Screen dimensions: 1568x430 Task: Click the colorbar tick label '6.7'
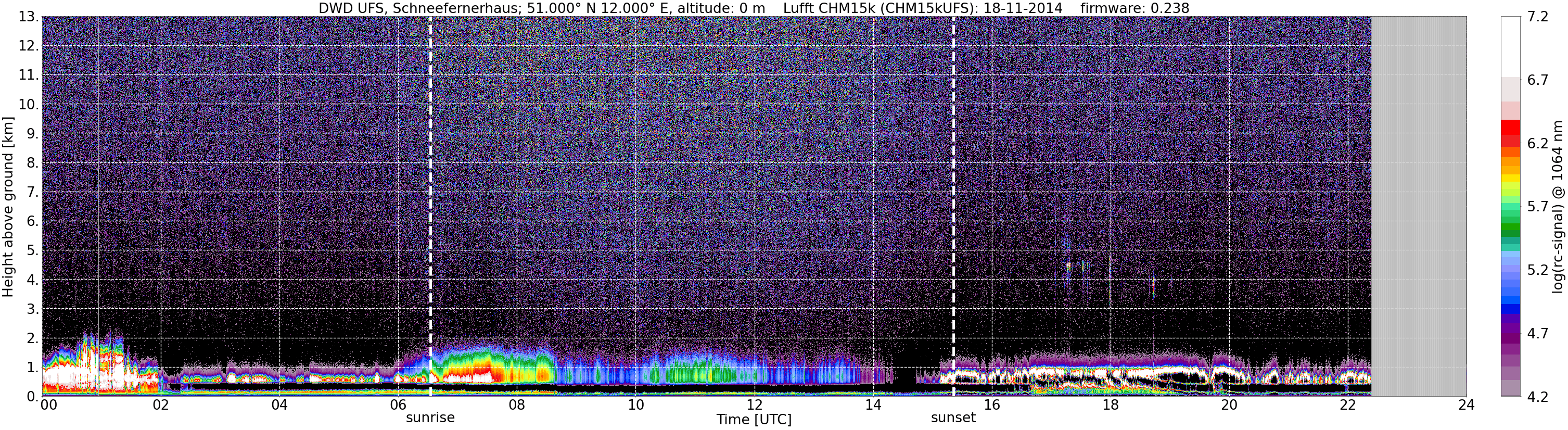click(1538, 80)
